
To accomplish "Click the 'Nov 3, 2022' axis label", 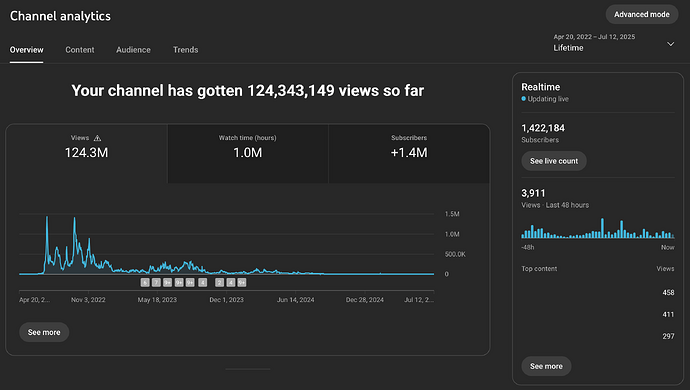I will 88,300.
